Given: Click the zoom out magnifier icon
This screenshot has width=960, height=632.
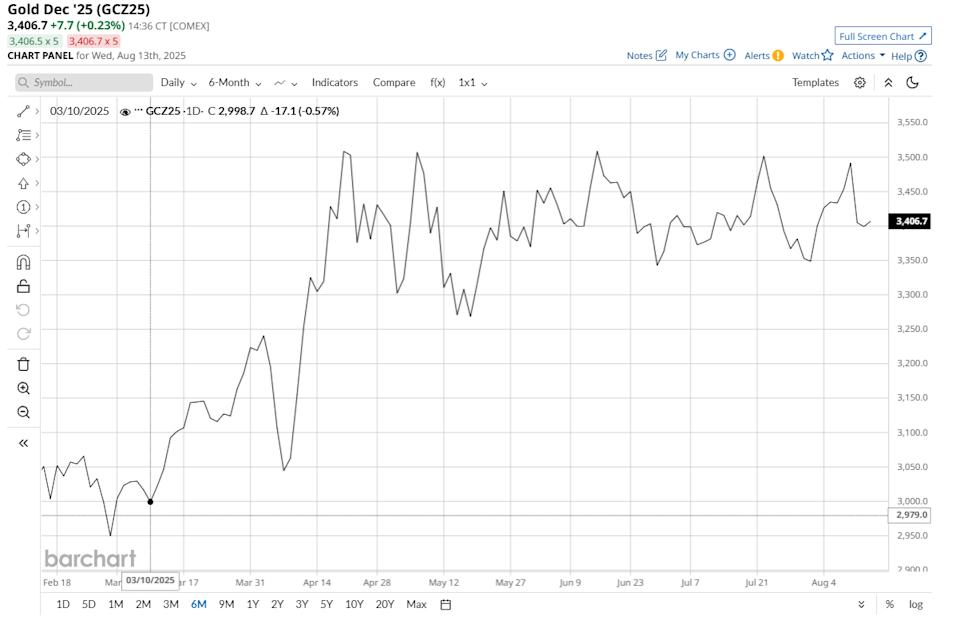Looking at the screenshot, I should coord(23,412).
